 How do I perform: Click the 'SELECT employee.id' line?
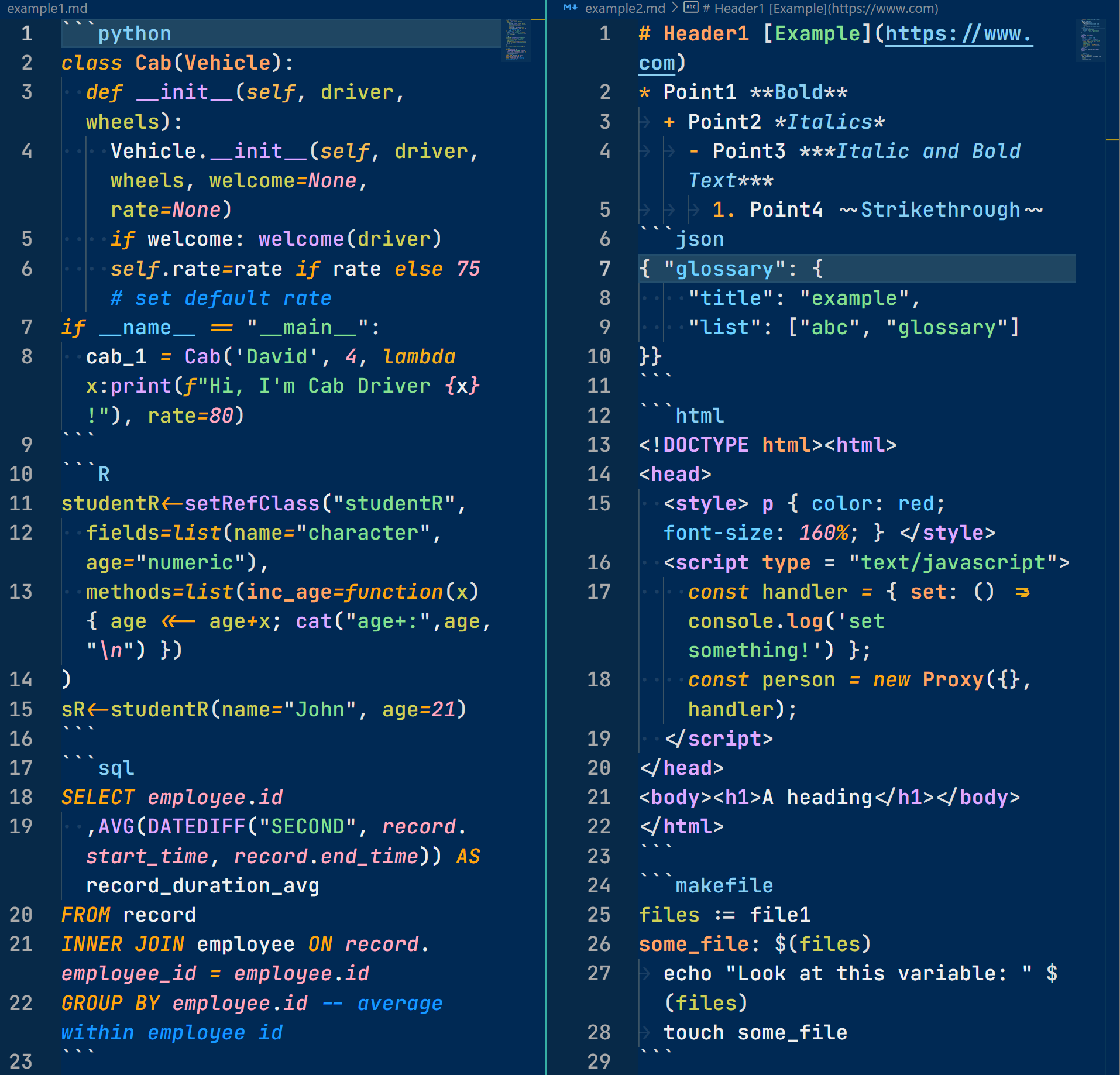172,797
